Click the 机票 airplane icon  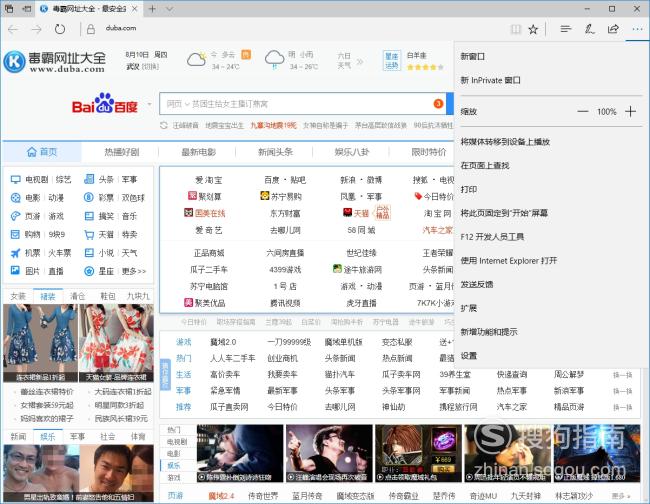[x=15, y=253]
